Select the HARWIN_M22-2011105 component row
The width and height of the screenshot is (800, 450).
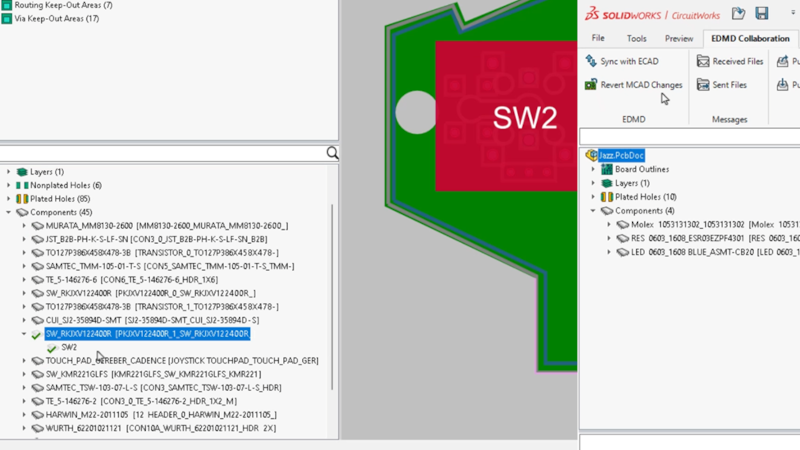161,415
